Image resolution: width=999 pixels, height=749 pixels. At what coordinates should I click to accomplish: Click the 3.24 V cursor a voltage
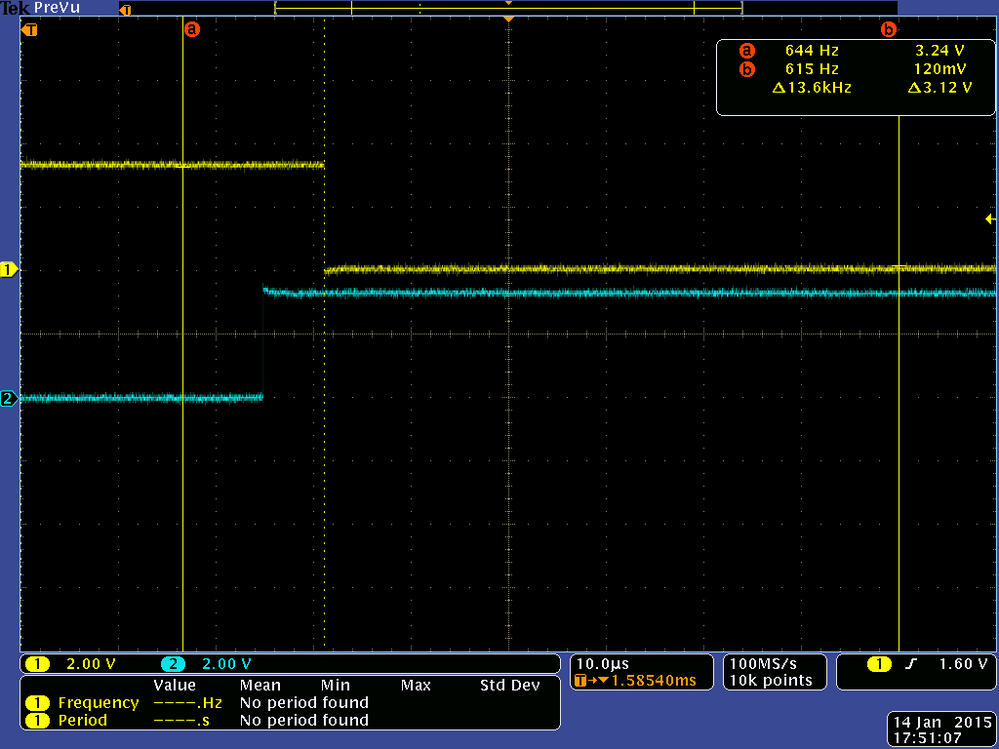pyautogui.click(x=940, y=50)
